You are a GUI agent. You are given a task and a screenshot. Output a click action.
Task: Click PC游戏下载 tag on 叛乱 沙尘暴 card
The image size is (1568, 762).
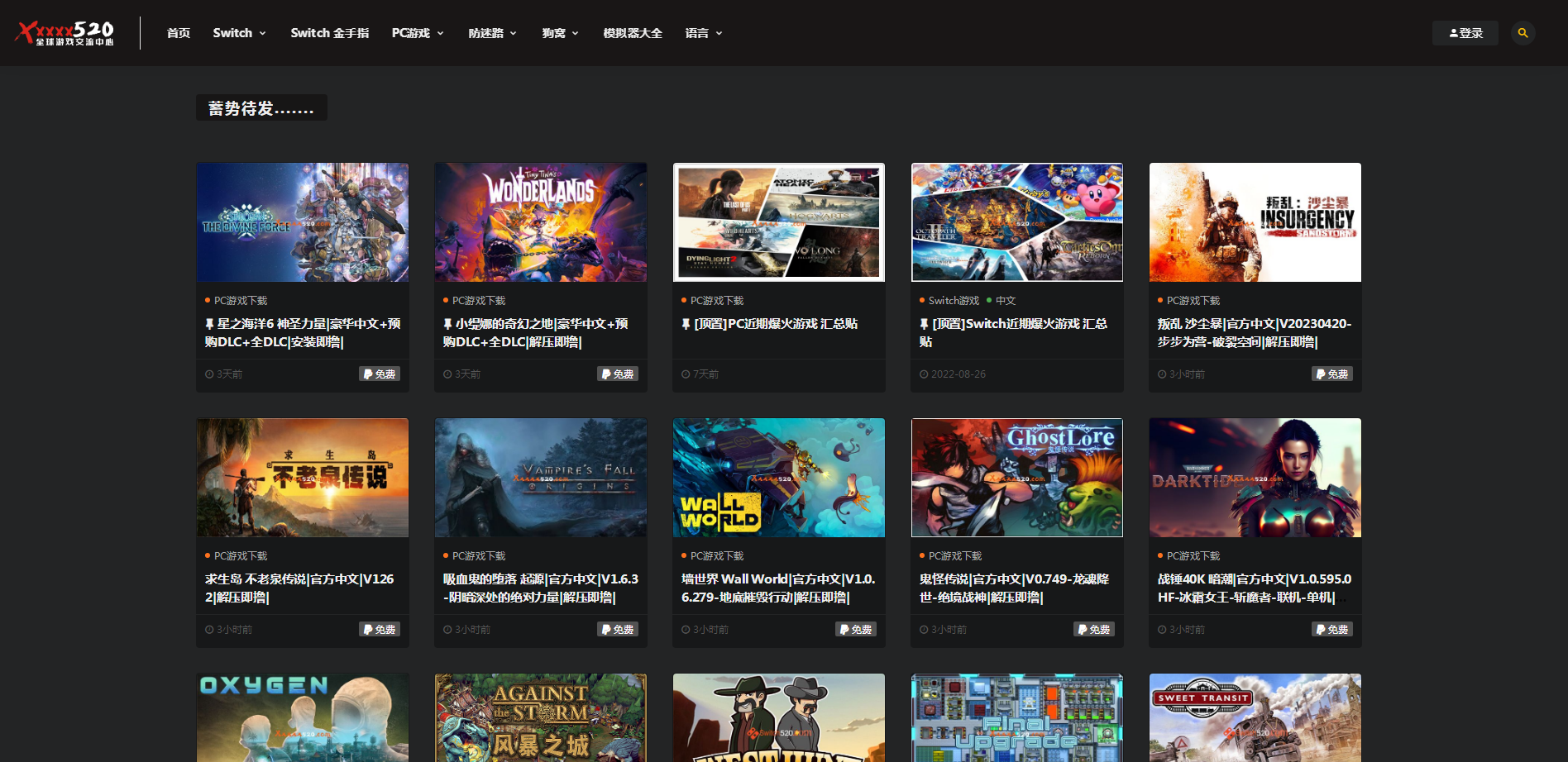(x=1193, y=301)
